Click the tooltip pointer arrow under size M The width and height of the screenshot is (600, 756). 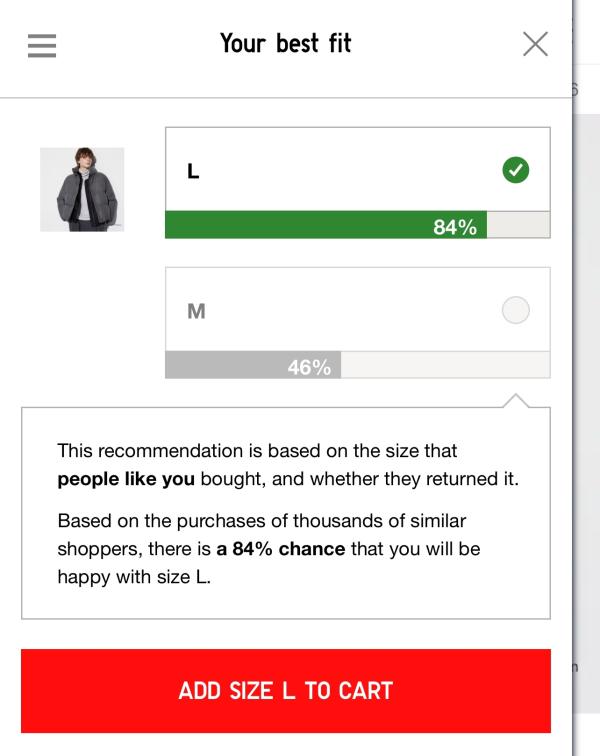pos(515,400)
